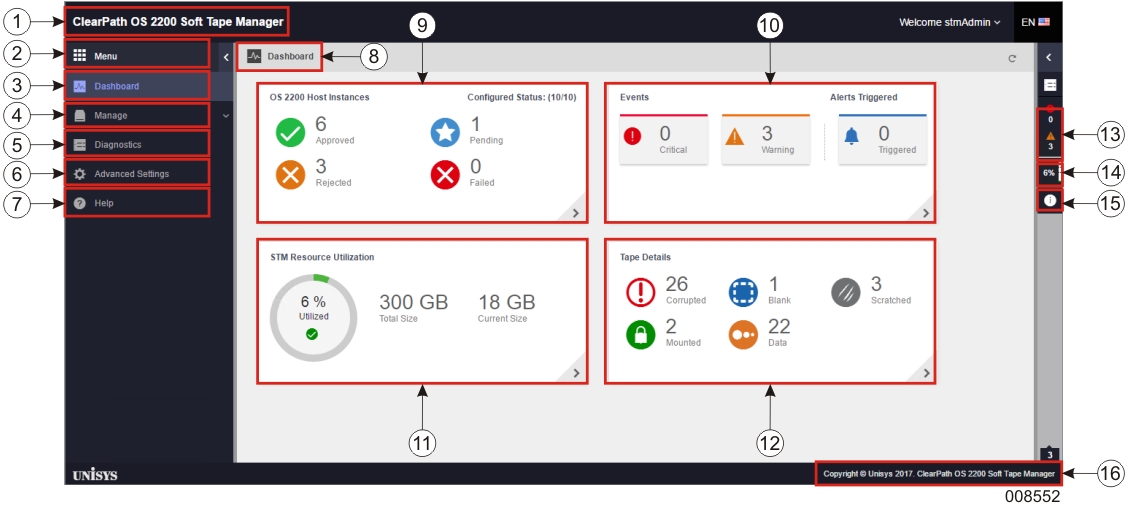Click the 6% Utilized progress ring
The height and width of the screenshot is (506, 1129).
tap(313, 316)
